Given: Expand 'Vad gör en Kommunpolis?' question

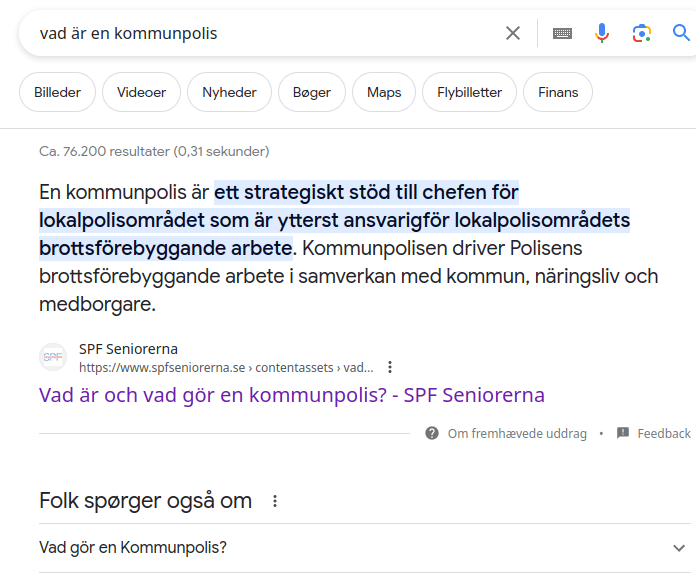Looking at the screenshot, I should [x=680, y=548].
